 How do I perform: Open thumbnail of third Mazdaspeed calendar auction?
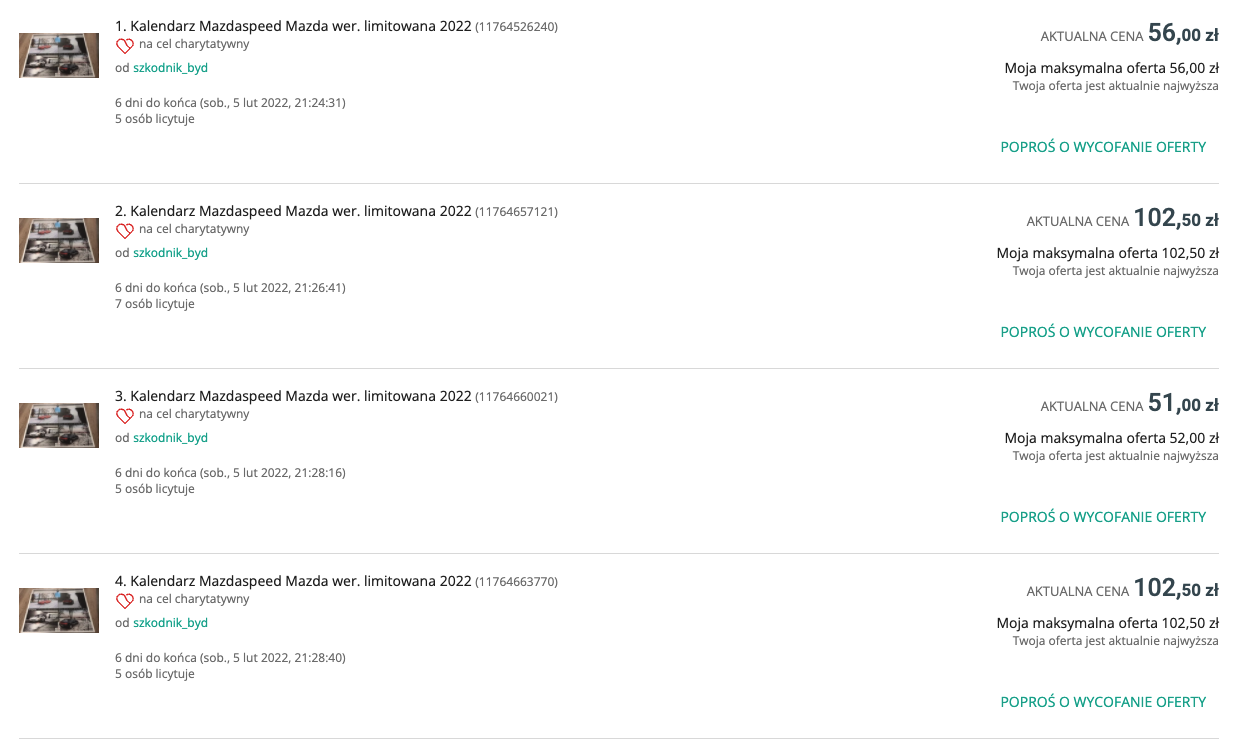(x=59, y=425)
